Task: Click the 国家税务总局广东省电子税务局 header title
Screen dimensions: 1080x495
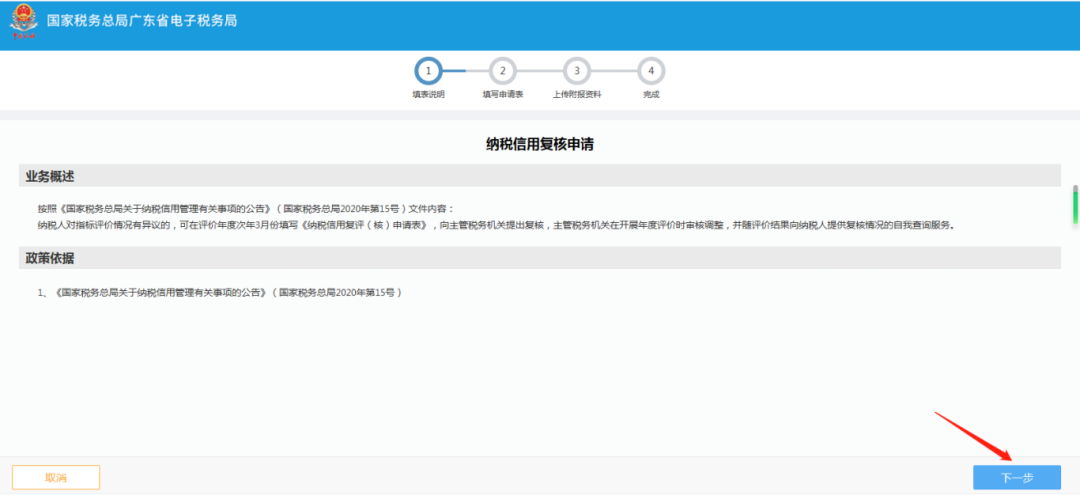Action: (x=142, y=21)
